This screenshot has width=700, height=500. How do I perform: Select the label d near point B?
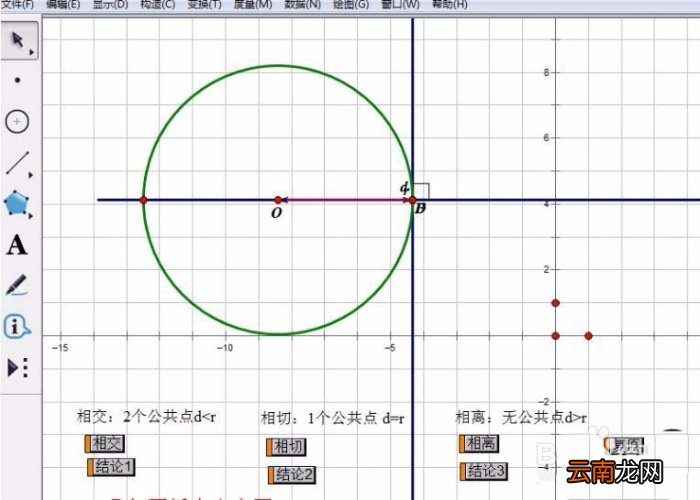point(404,188)
